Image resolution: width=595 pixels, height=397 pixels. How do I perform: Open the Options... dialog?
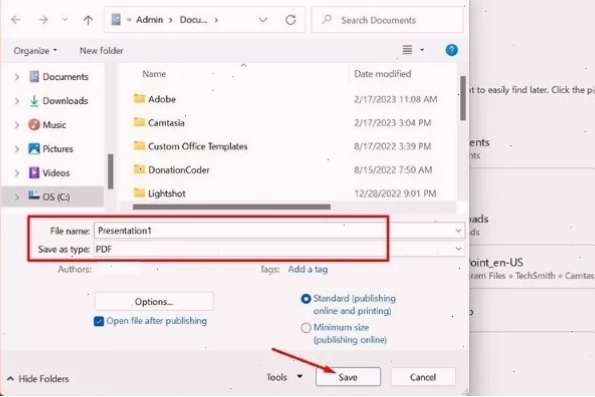pos(154,302)
